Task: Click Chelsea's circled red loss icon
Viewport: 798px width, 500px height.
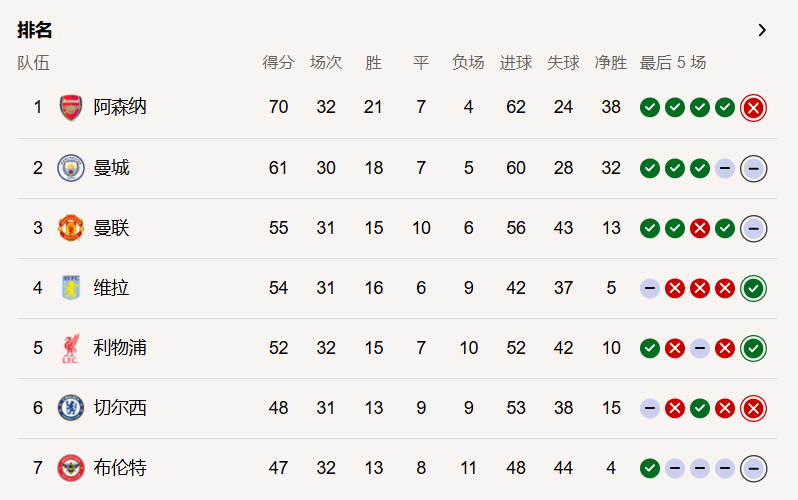Action: [x=753, y=408]
